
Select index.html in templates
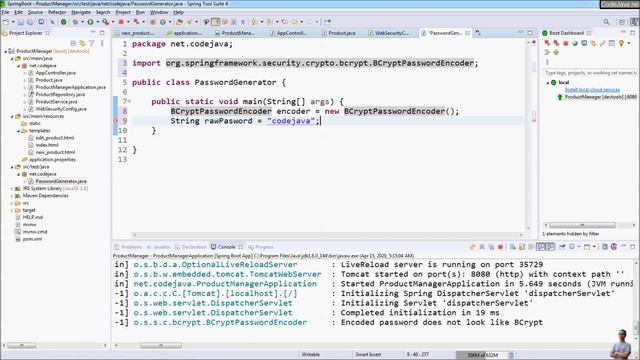(47, 145)
